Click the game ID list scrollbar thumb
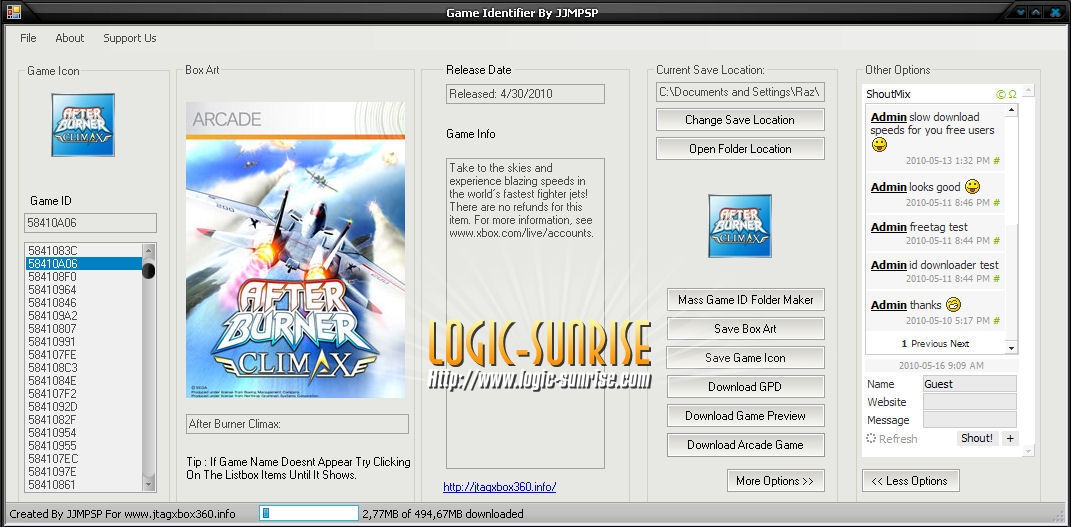The height and width of the screenshot is (527, 1071). pos(148,271)
